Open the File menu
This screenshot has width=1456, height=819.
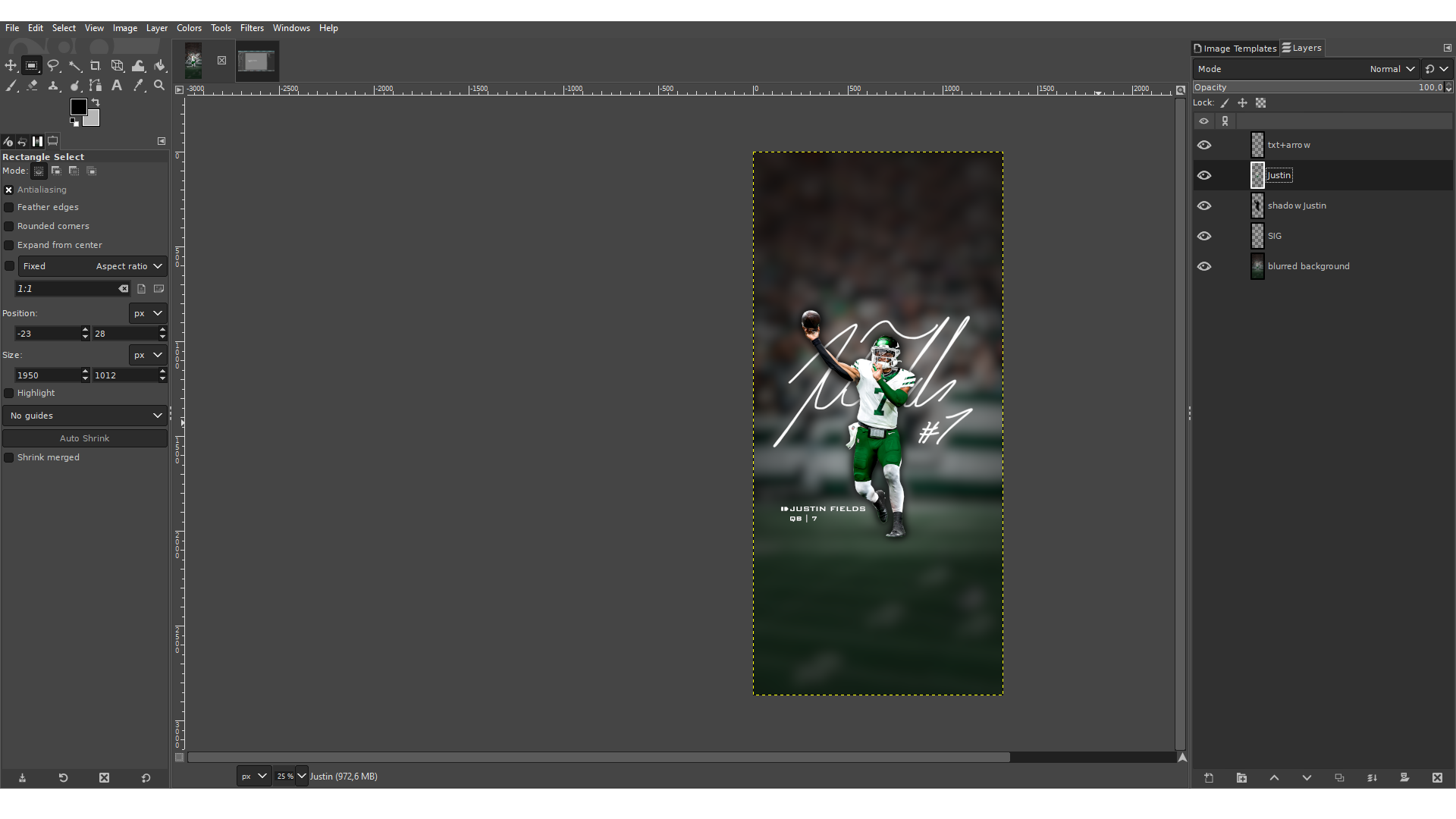[x=12, y=28]
